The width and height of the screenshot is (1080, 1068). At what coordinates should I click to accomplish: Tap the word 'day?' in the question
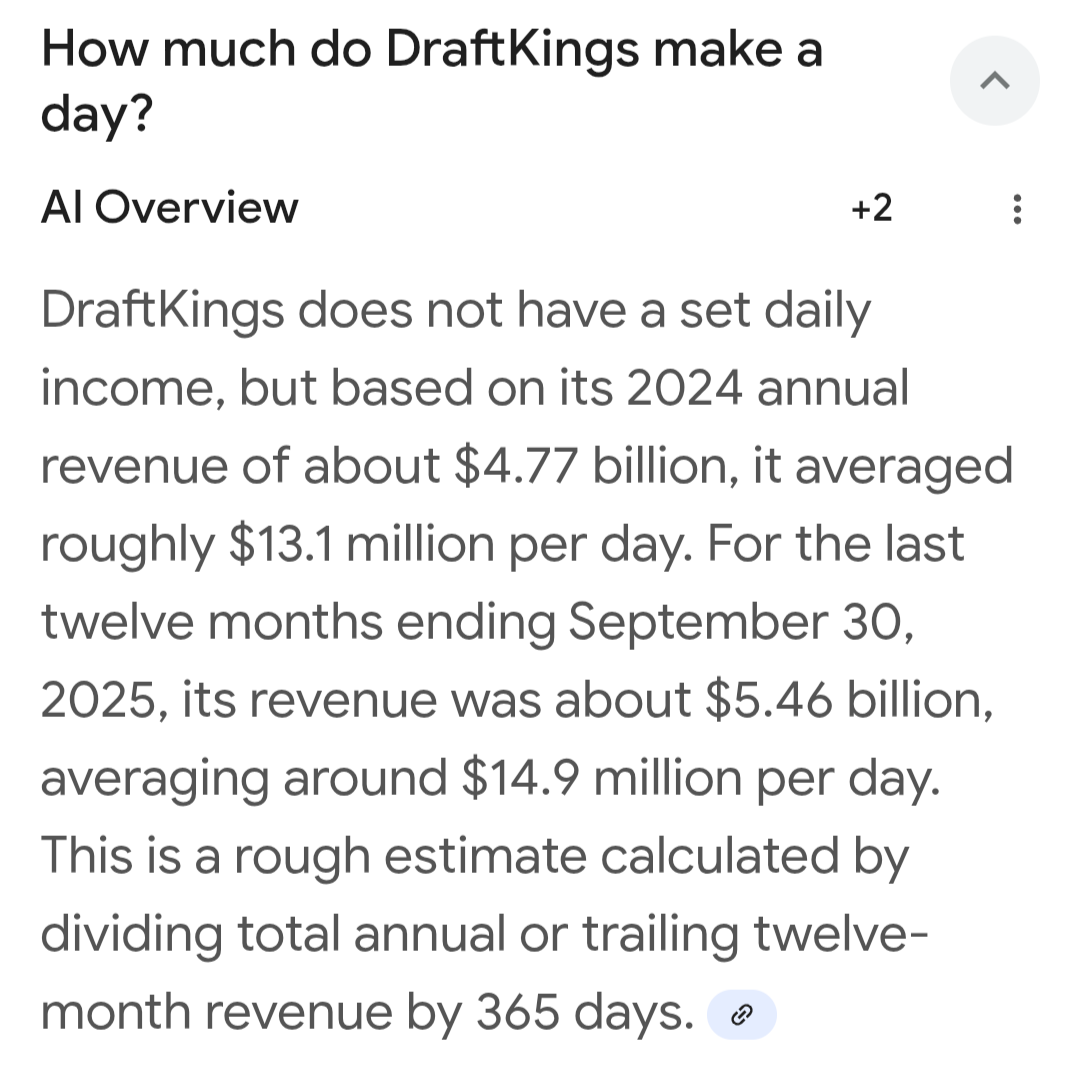96,114
